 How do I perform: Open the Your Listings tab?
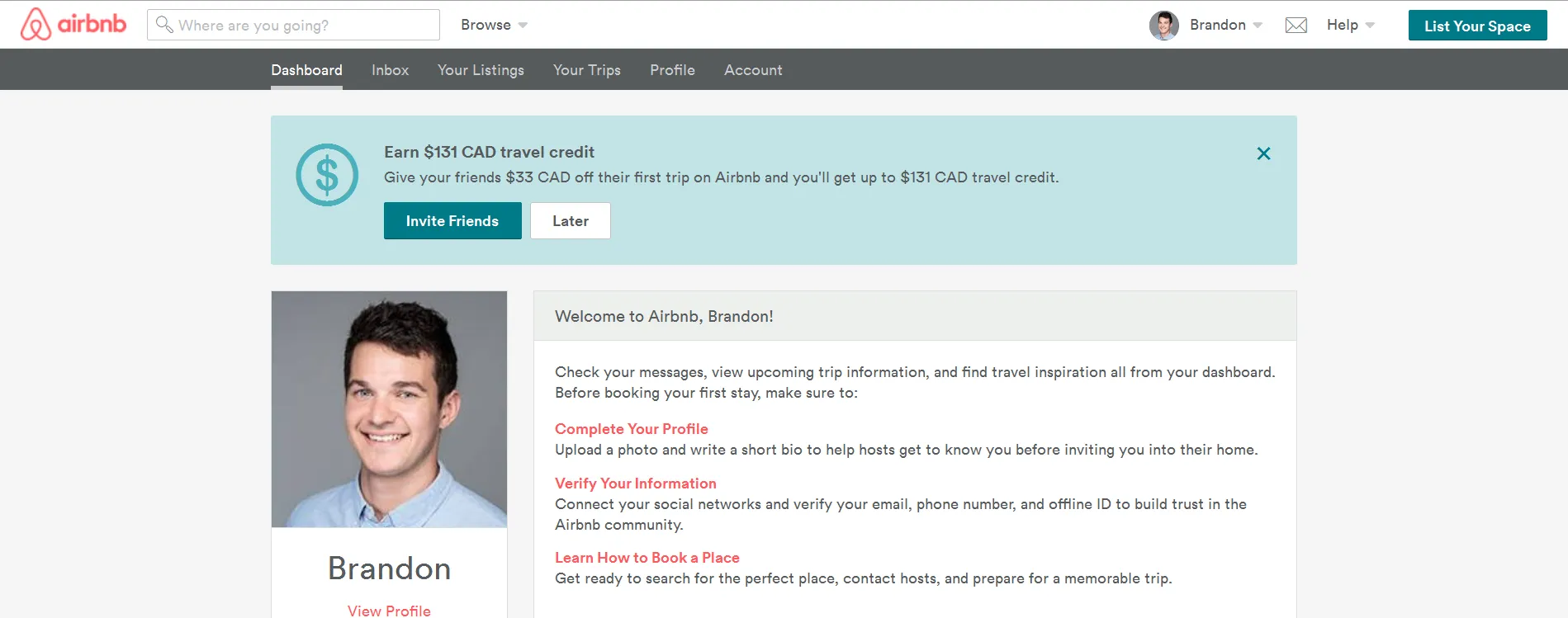tap(481, 70)
